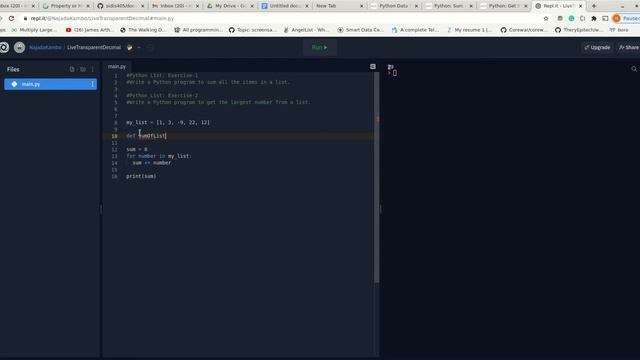Screen dimensions: 640x360
Task: Click the 'sum += number' code line
Action: pyautogui.click(x=152, y=163)
